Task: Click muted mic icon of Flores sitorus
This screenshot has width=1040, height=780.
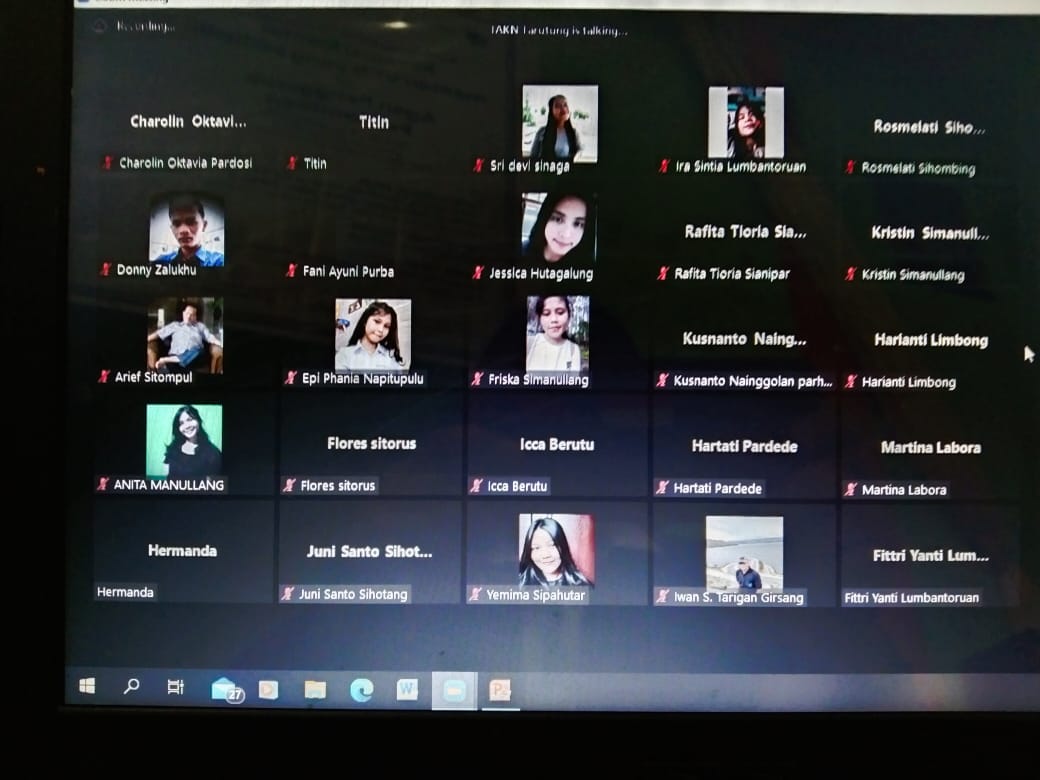Action: (x=289, y=486)
